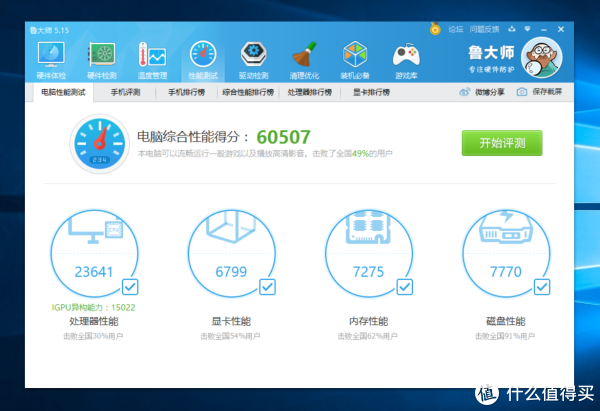The width and height of the screenshot is (600, 411).
Task: Uncheck the 内存性能 test checkbox
Action: tap(404, 287)
